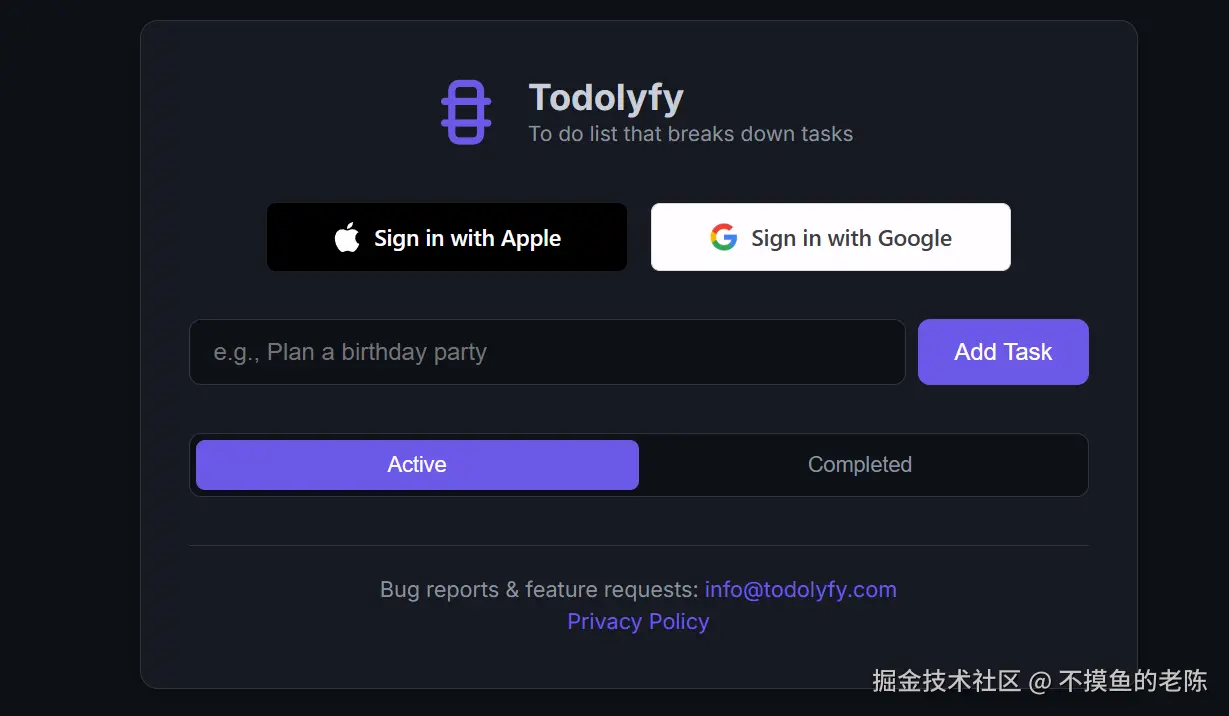Open the info@todolyfy.com email link
Screen dimensions: 1229x716
click(x=801, y=590)
